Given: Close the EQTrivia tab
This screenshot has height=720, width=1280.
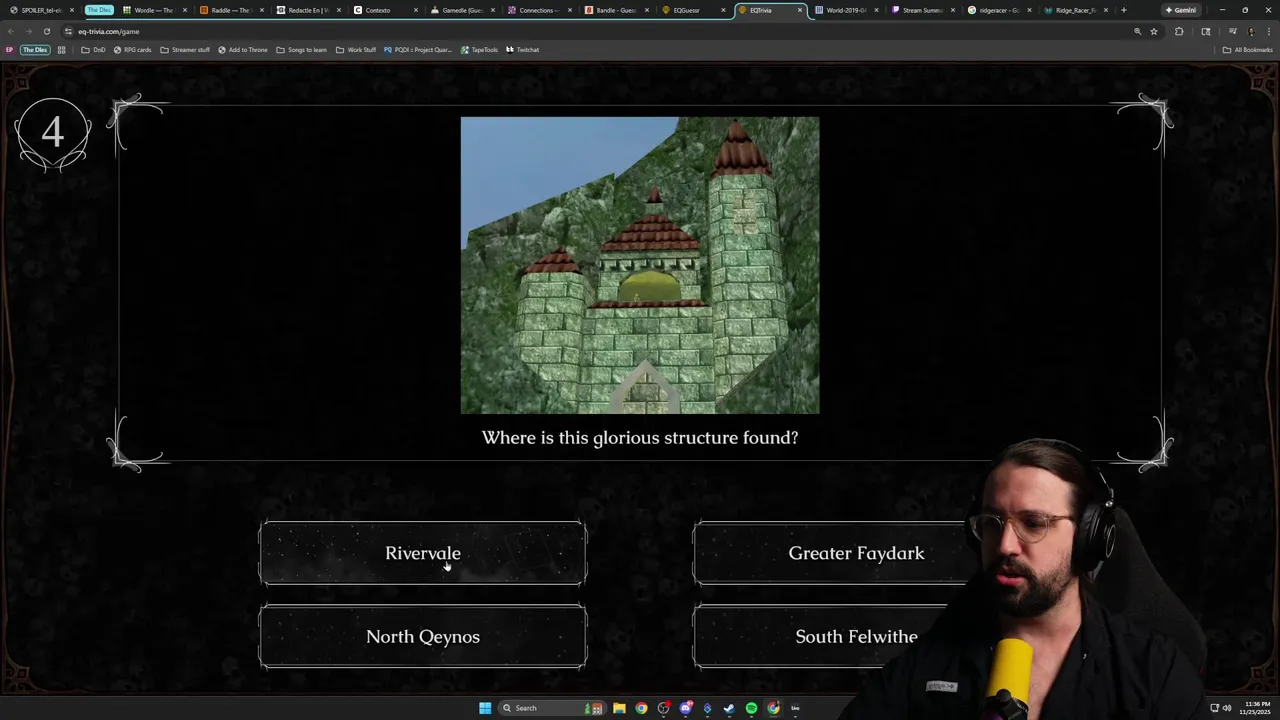Looking at the screenshot, I should pos(799,10).
